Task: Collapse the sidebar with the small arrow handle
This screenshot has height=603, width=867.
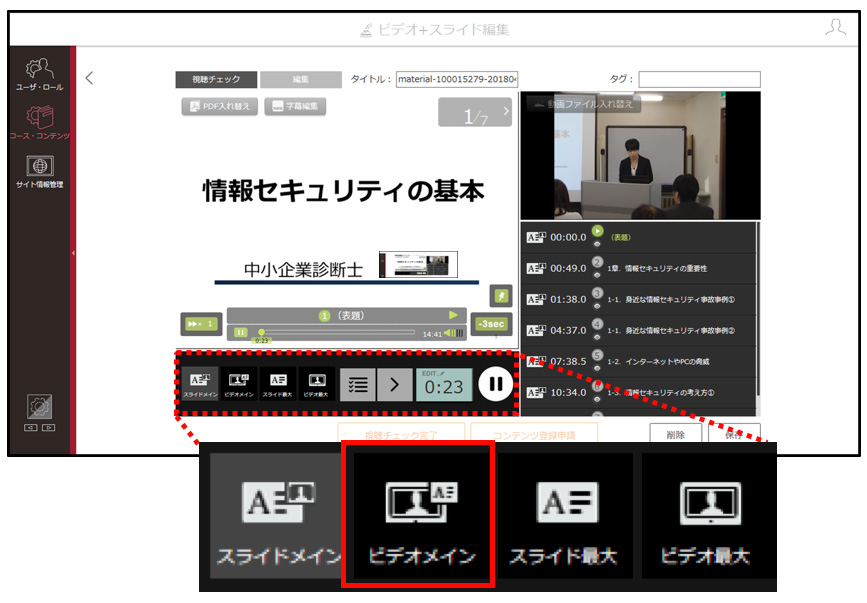Action: [73, 253]
